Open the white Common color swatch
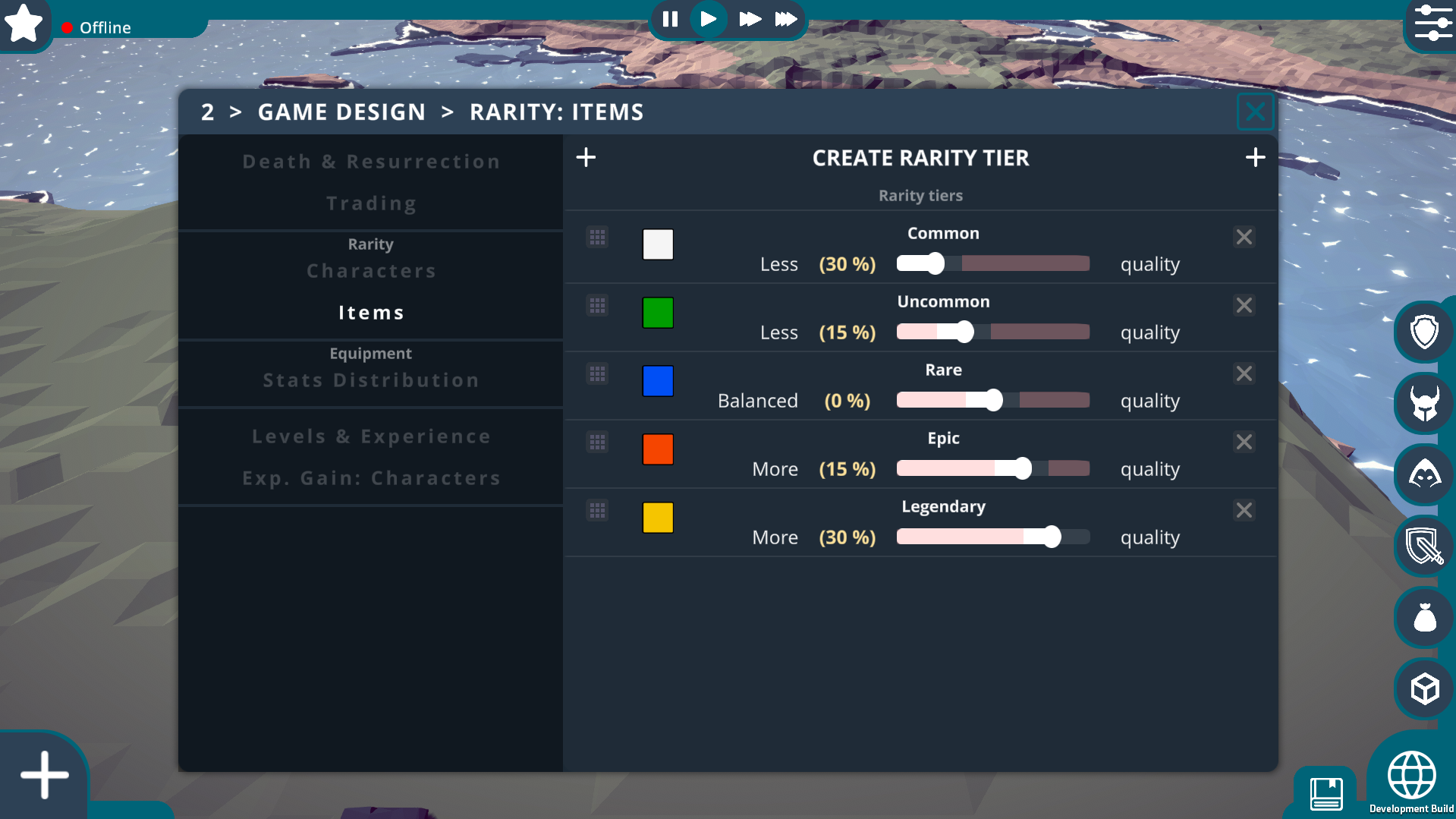The height and width of the screenshot is (819, 1456). (x=658, y=244)
